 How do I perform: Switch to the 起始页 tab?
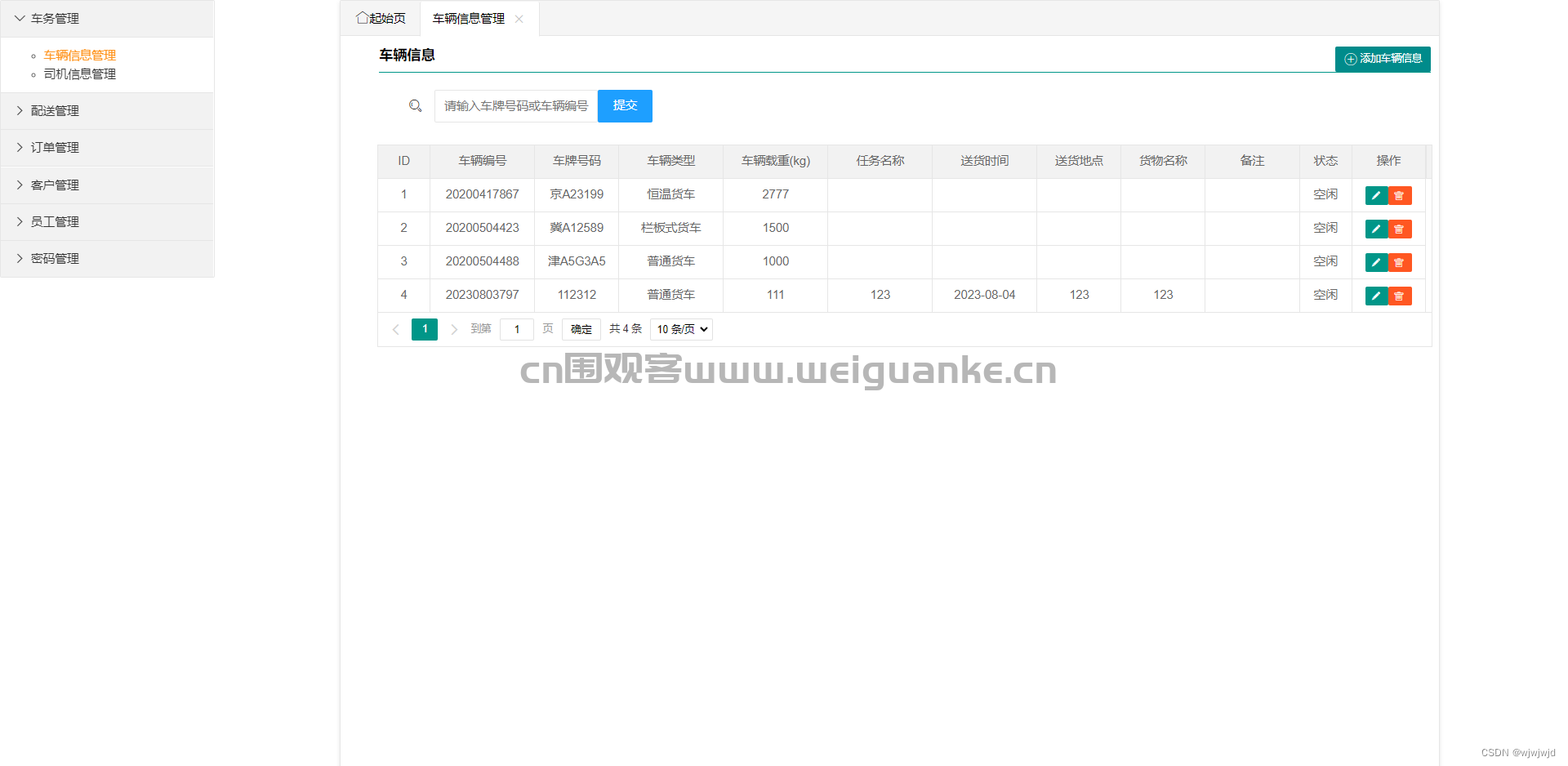(381, 18)
